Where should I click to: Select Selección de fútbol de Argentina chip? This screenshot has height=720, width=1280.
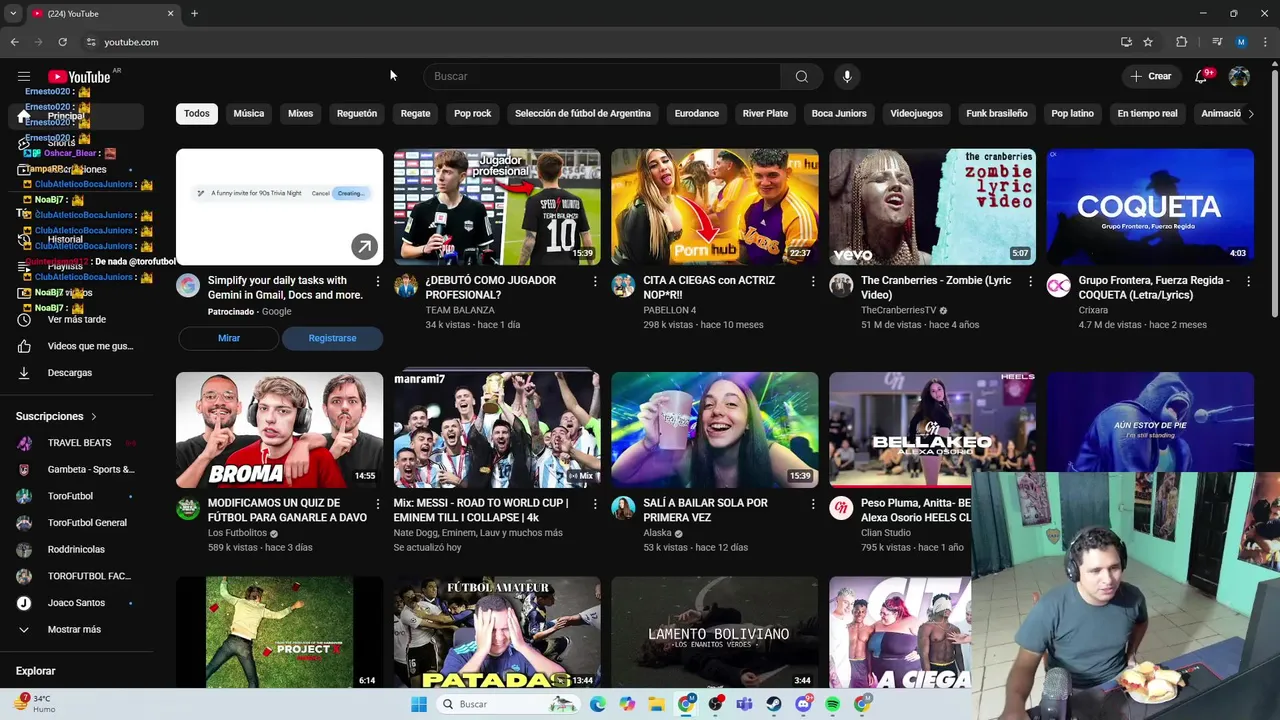tap(583, 113)
